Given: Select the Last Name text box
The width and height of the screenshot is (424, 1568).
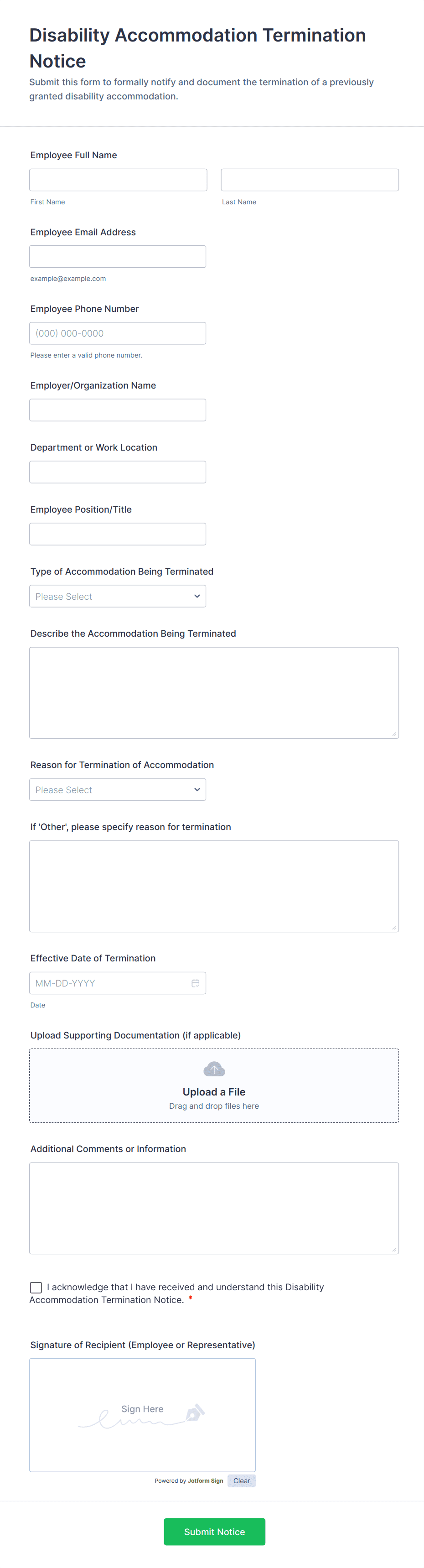Looking at the screenshot, I should pyautogui.click(x=310, y=180).
